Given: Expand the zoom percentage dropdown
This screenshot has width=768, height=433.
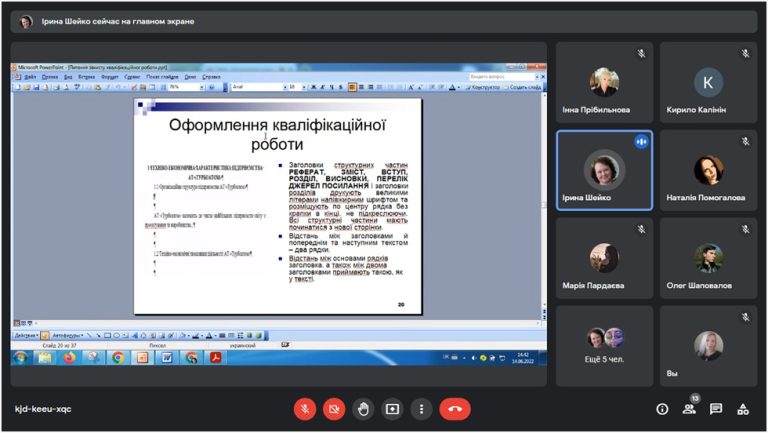Looking at the screenshot, I should pos(201,87).
